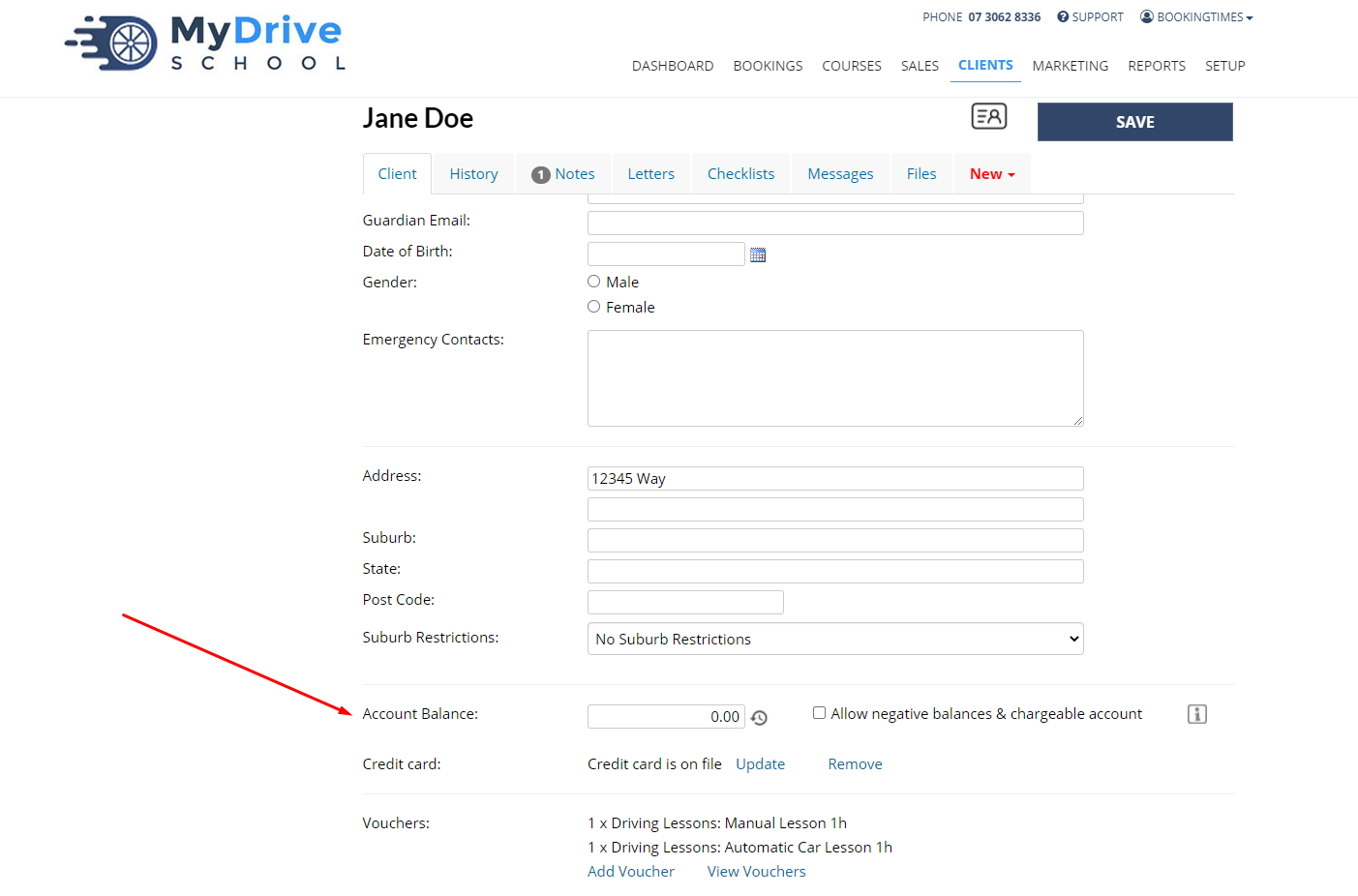Click the MyDrive School logo
The width and height of the screenshot is (1358, 896).
click(205, 43)
